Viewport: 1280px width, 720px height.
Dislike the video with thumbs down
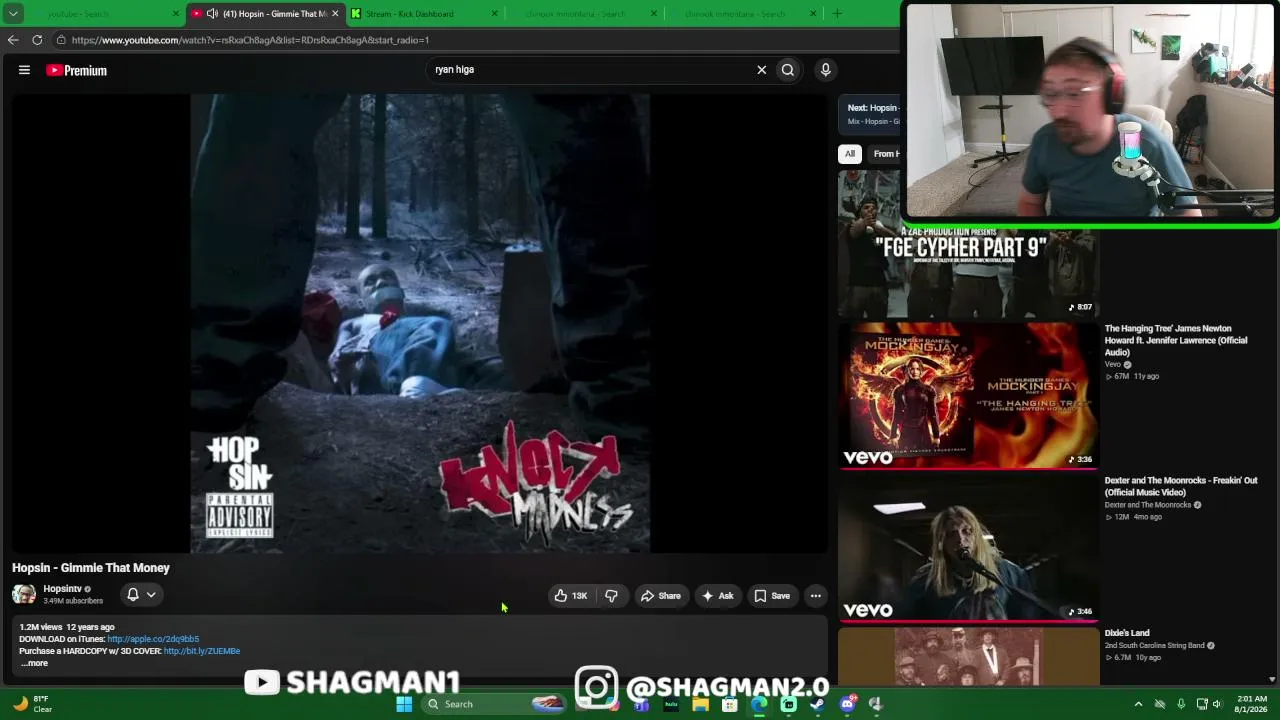pos(611,596)
